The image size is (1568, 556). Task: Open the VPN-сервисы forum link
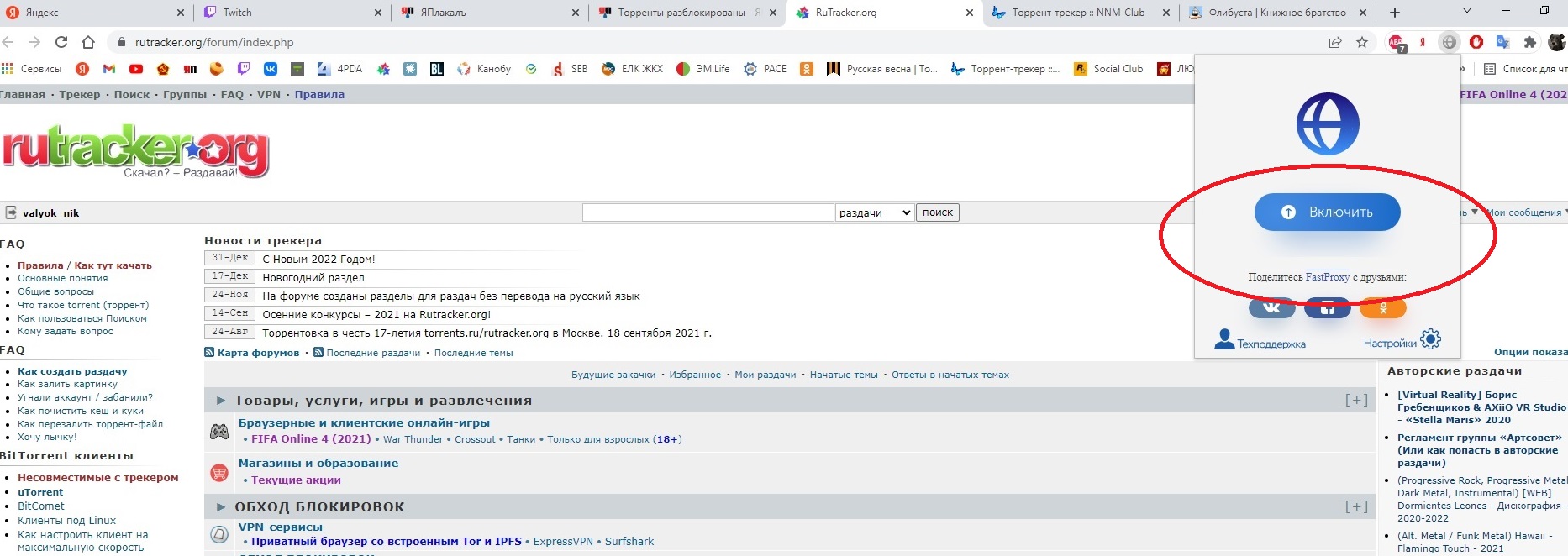pos(281,527)
